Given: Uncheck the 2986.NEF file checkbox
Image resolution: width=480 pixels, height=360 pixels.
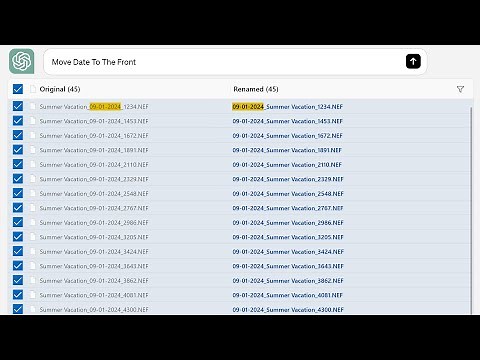Looking at the screenshot, I should pos(18,222).
